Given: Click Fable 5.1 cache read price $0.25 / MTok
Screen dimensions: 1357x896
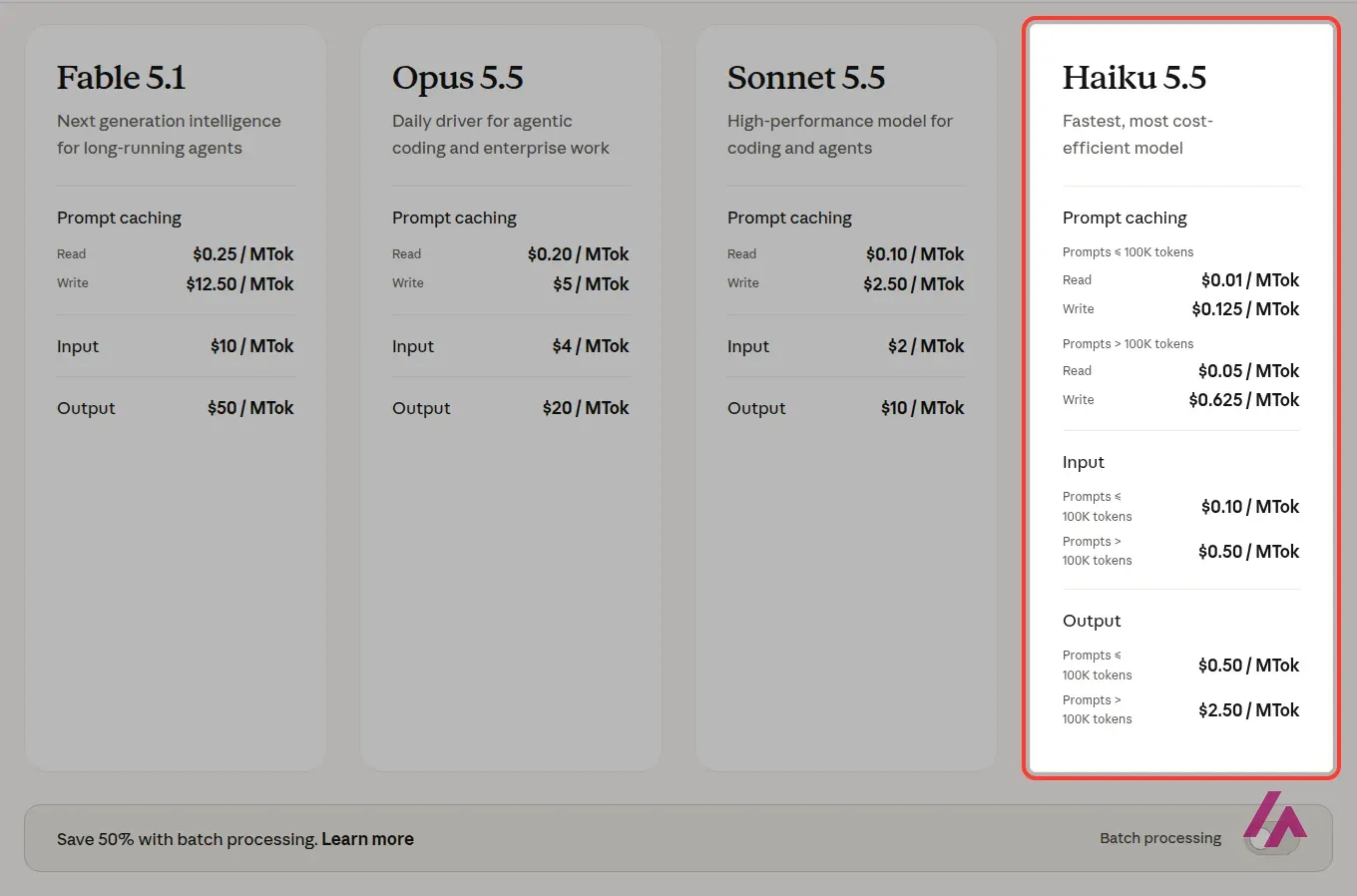Looking at the screenshot, I should 243,254.
